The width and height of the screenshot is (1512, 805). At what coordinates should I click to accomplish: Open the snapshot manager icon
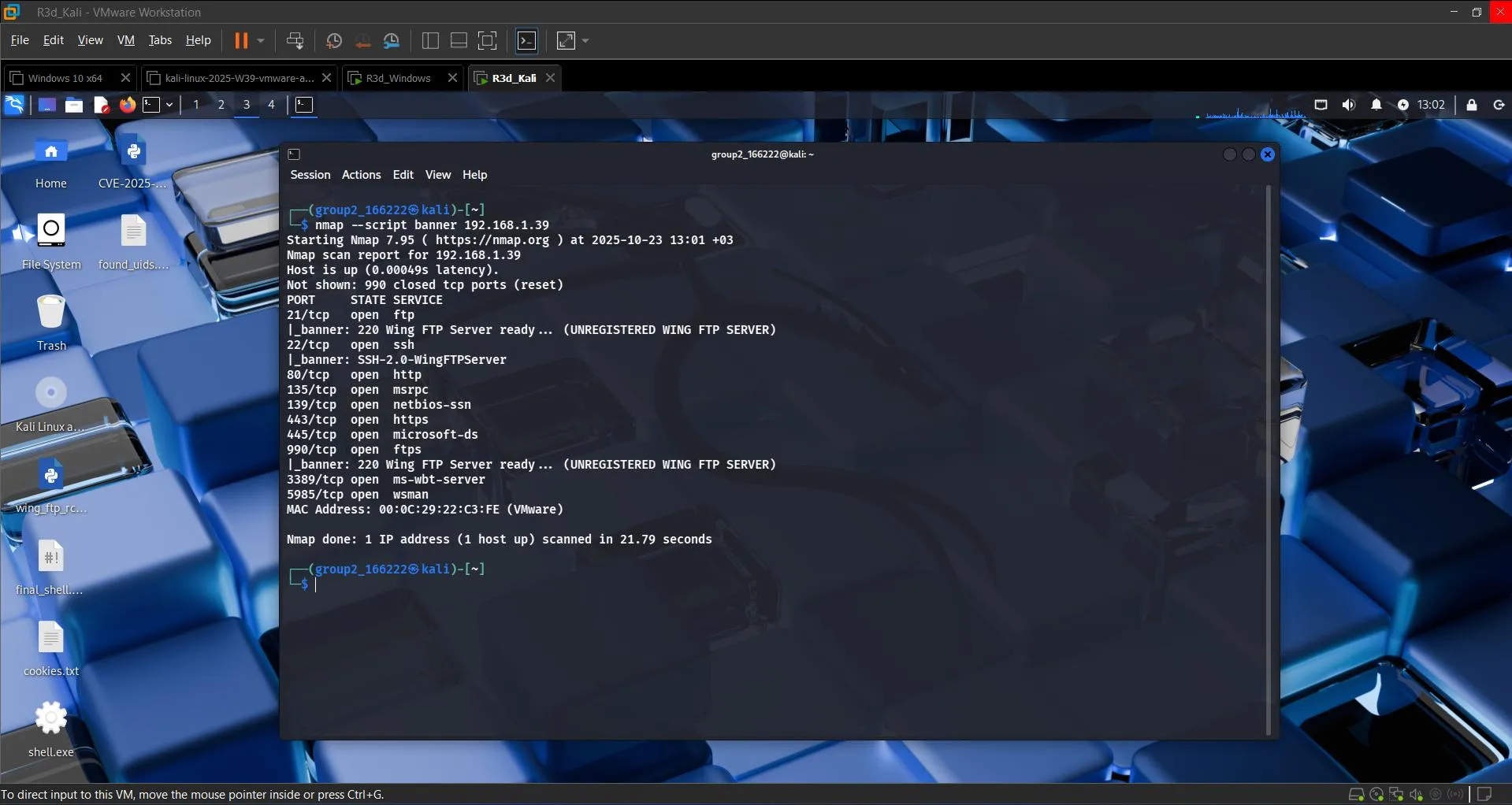pos(392,40)
